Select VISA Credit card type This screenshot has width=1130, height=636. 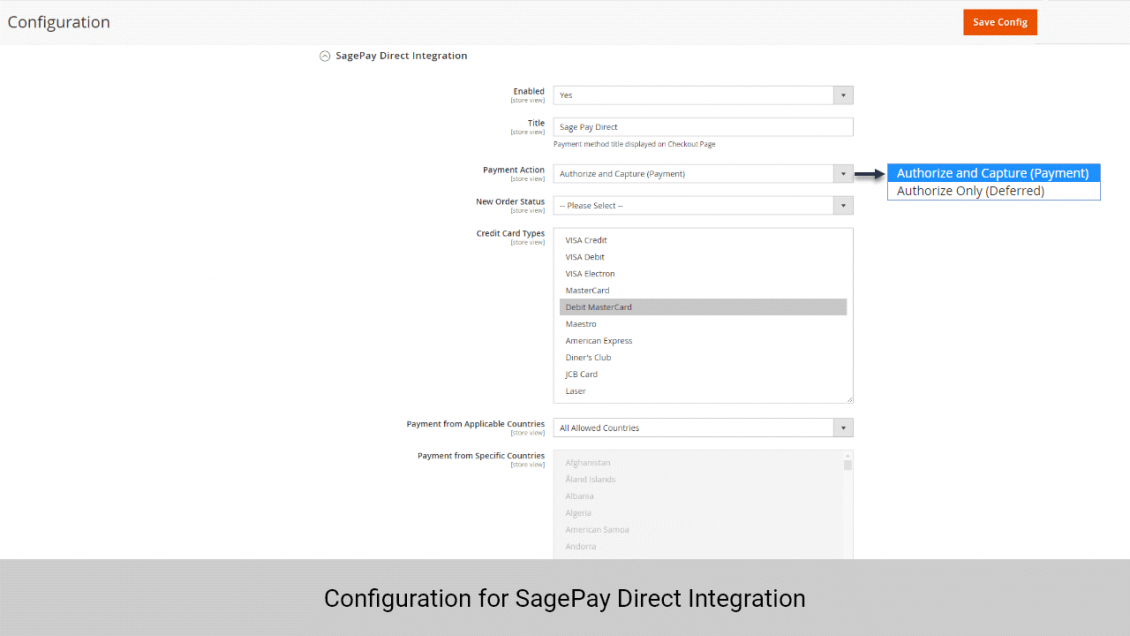click(x=703, y=240)
